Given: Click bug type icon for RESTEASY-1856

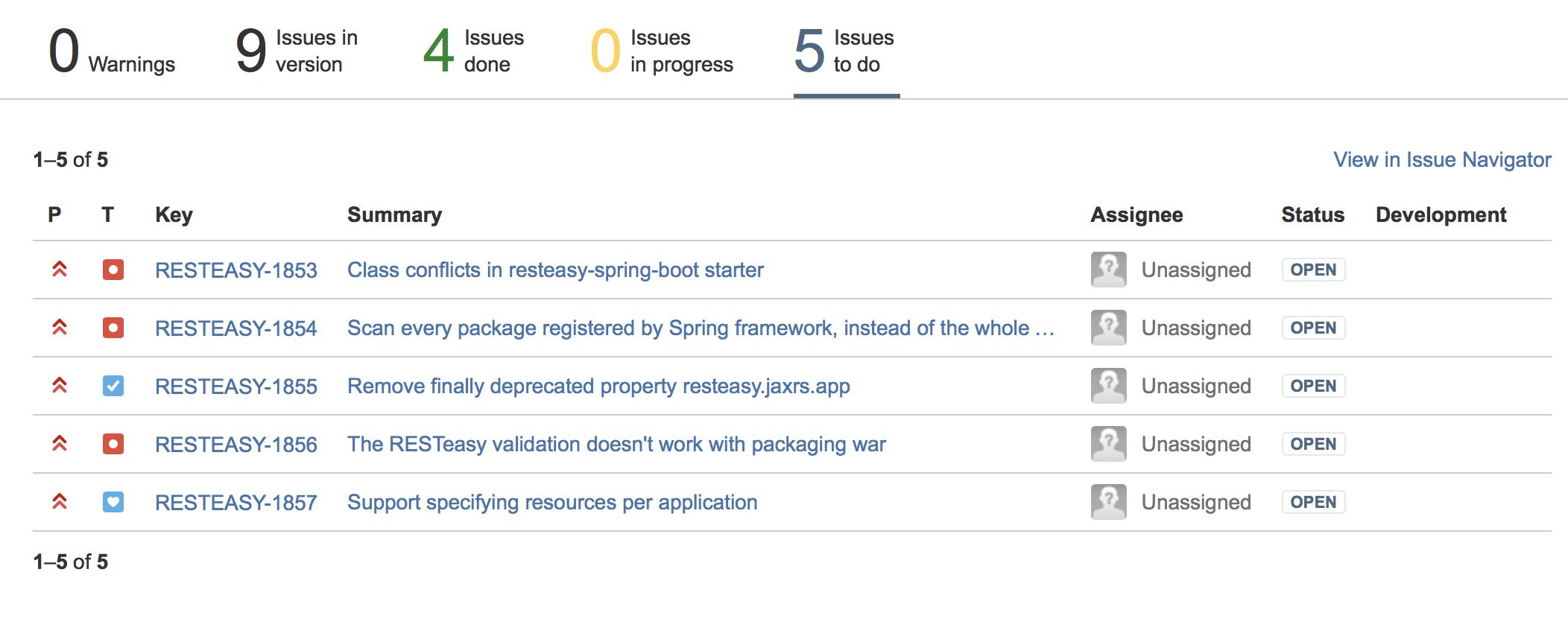Looking at the screenshot, I should [113, 444].
